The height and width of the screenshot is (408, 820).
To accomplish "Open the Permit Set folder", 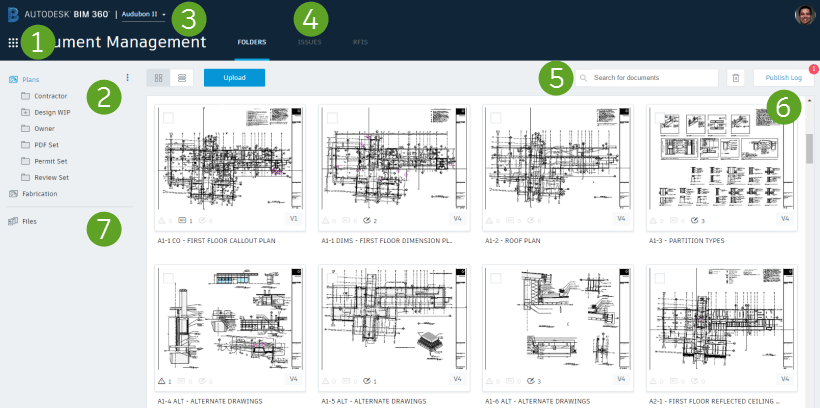I will 51,161.
